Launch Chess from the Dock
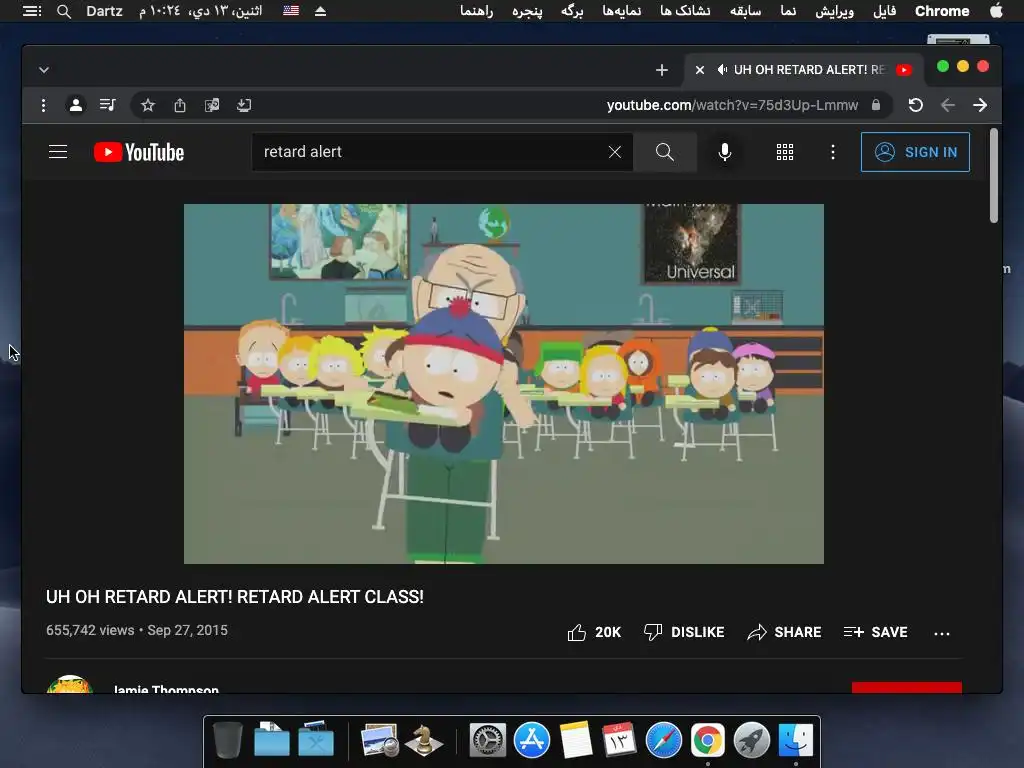The width and height of the screenshot is (1024, 768). coord(423,740)
